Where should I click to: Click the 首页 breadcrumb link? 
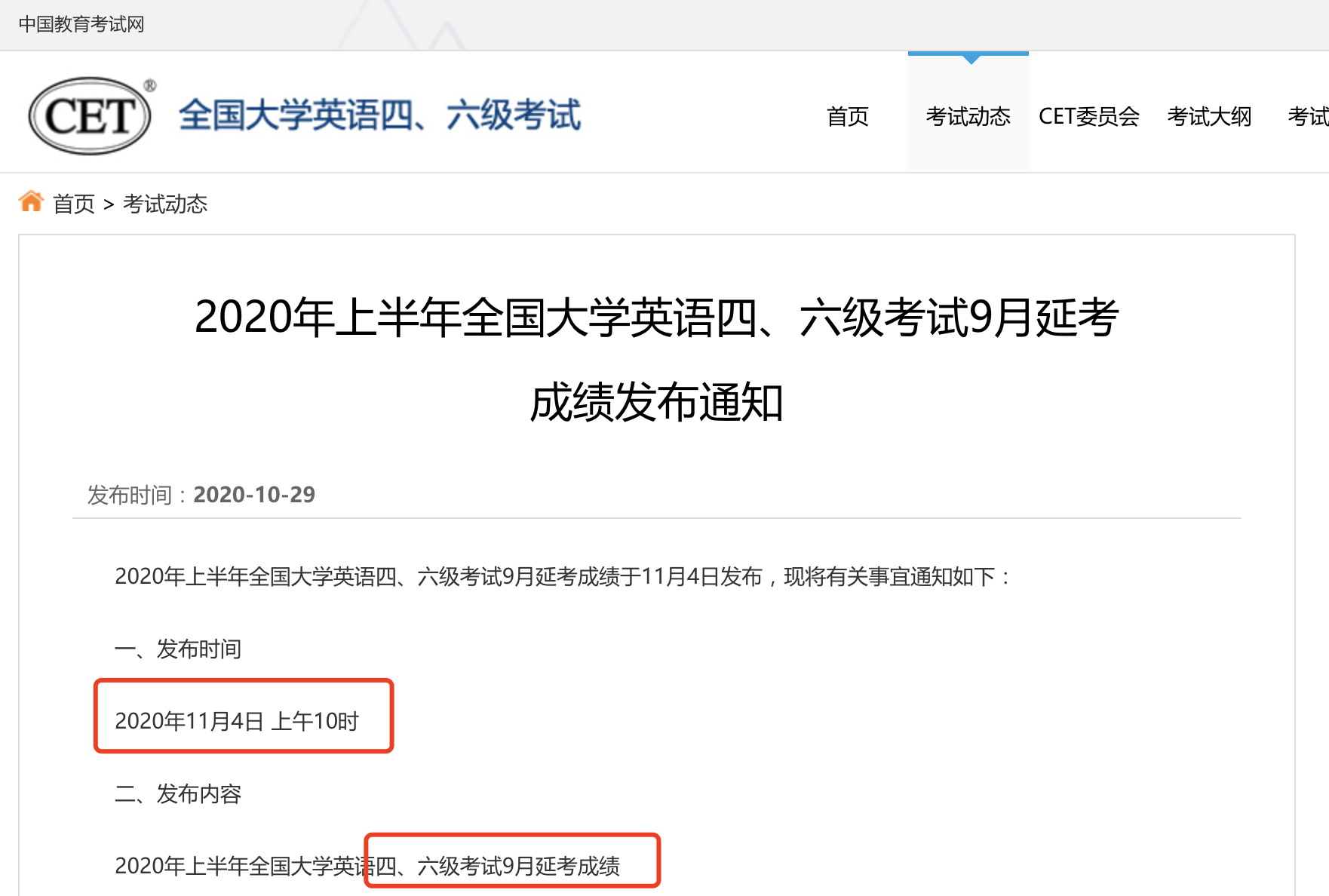(x=74, y=204)
